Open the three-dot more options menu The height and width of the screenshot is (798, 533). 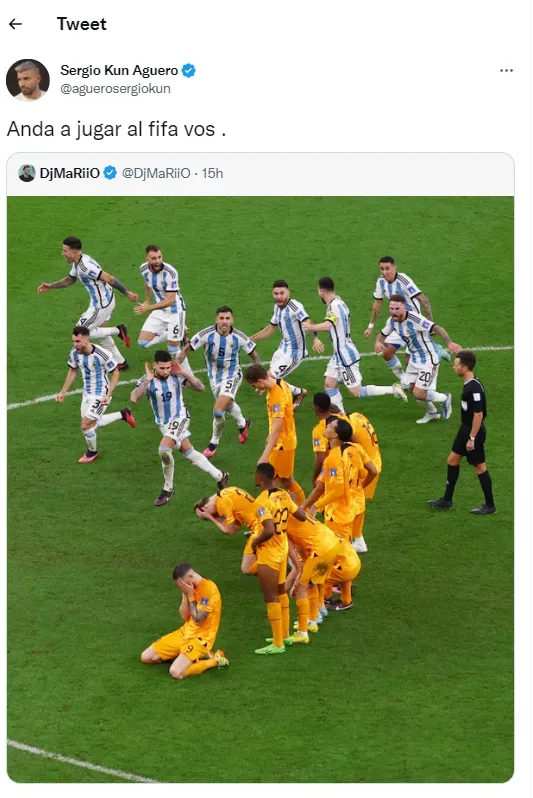coord(506,70)
